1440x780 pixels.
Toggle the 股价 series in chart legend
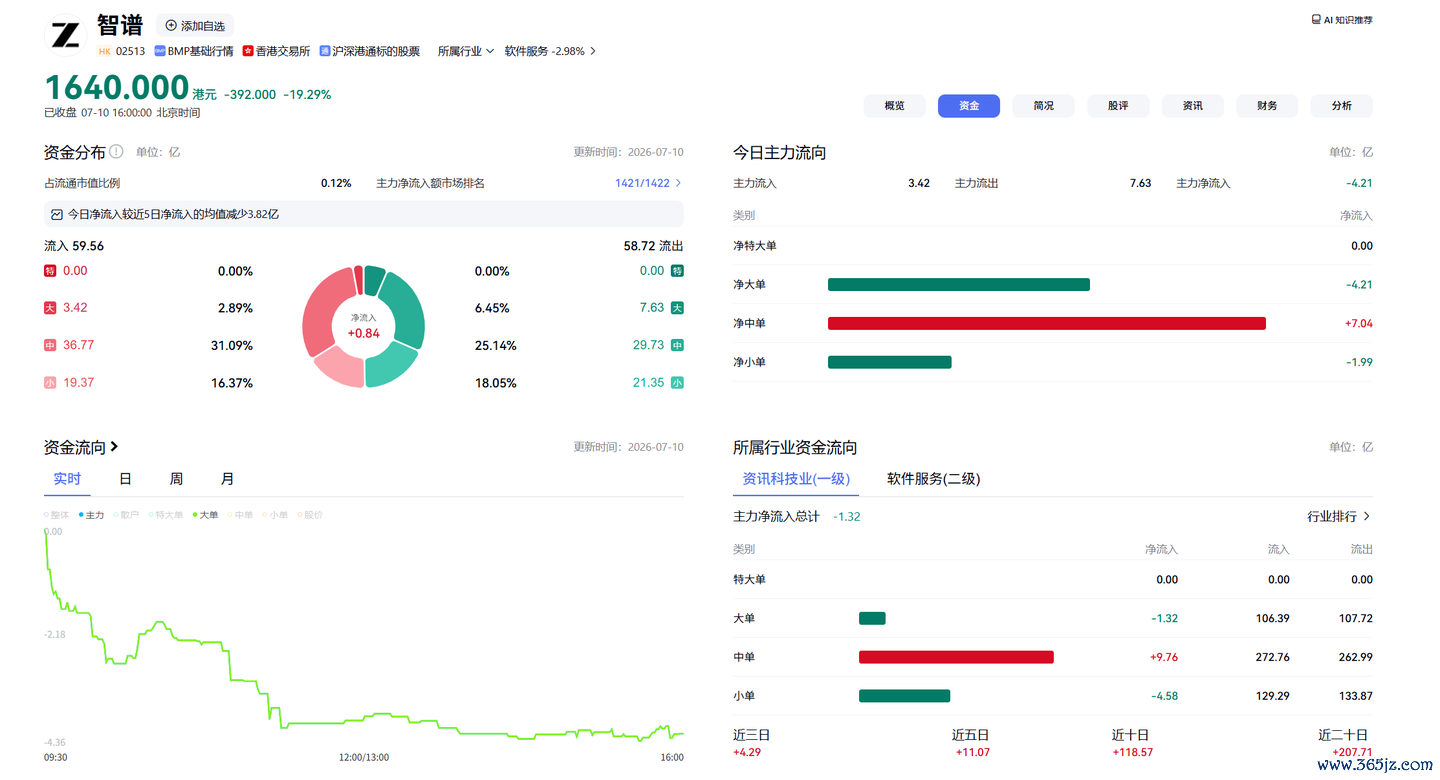(x=310, y=515)
